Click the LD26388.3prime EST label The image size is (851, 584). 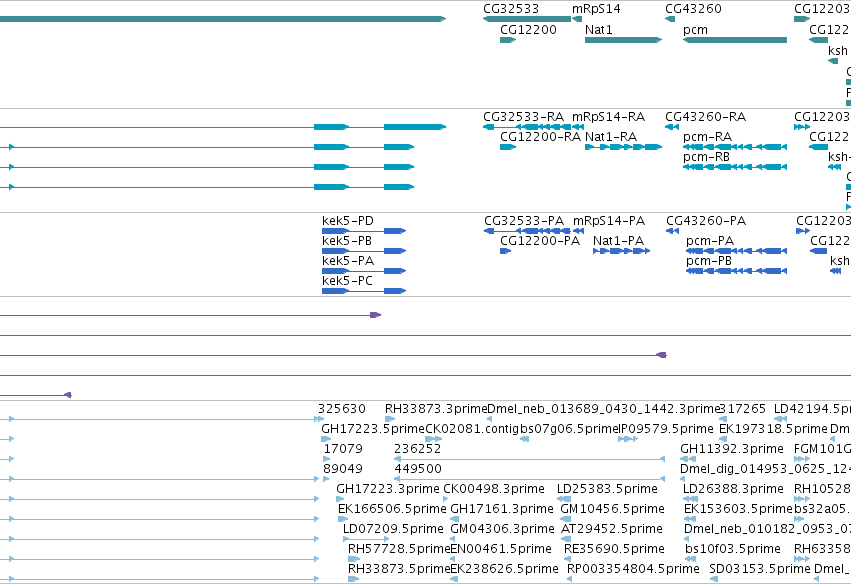[733, 489]
